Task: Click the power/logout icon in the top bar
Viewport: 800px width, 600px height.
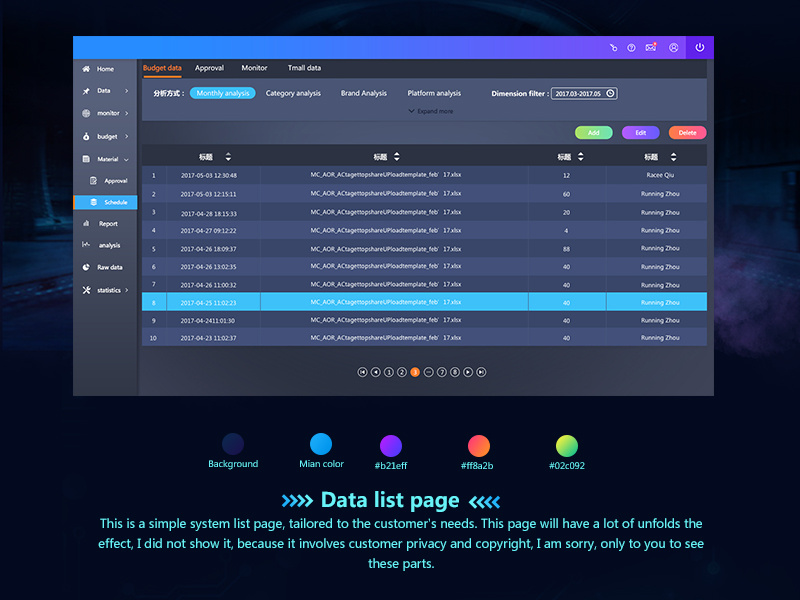Action: tap(699, 47)
